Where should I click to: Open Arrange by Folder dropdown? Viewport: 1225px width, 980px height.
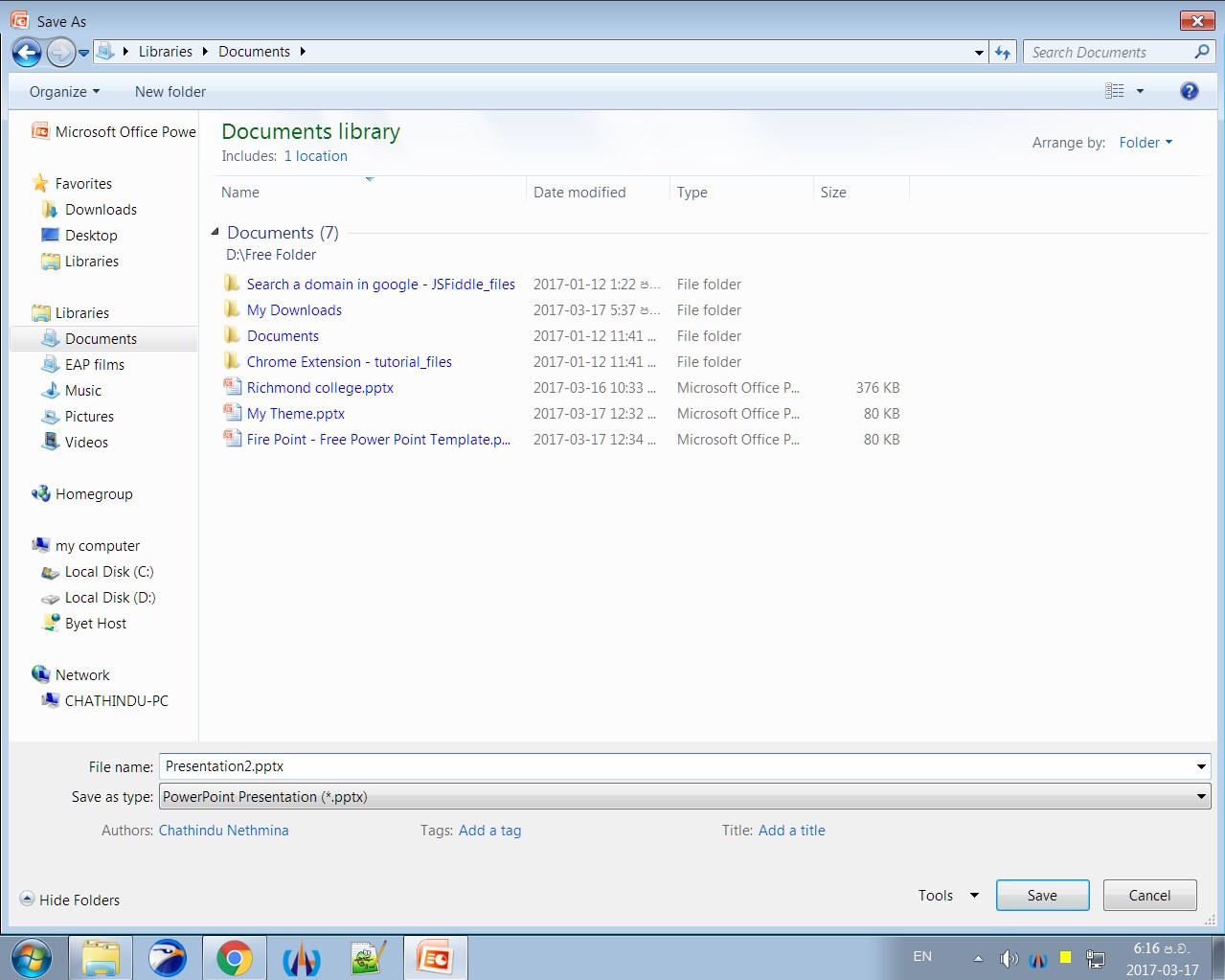(1146, 143)
